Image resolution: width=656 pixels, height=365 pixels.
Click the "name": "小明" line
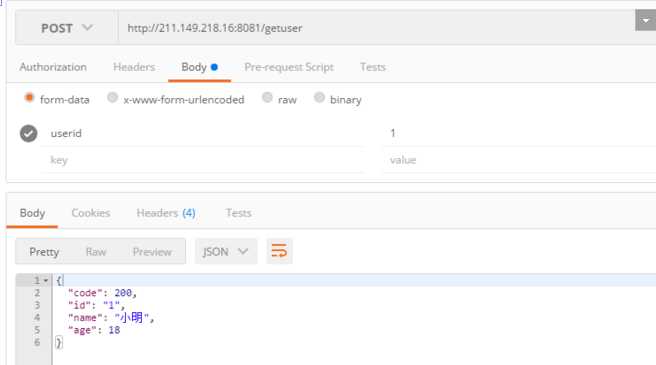pos(111,318)
